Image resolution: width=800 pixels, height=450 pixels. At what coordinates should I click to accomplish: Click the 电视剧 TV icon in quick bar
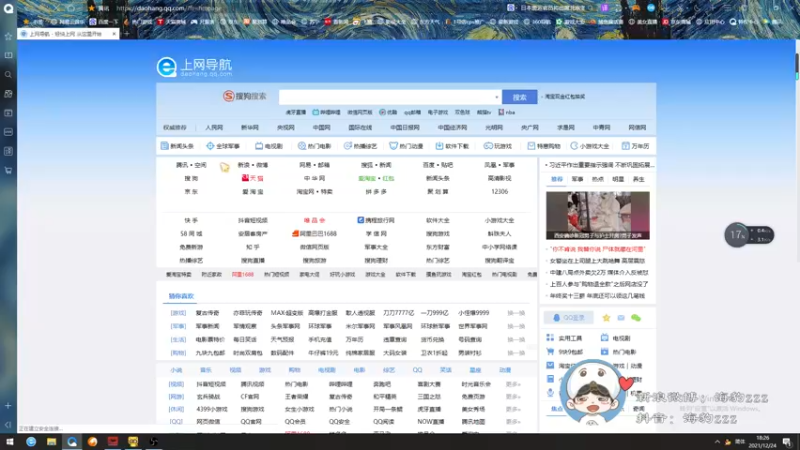tap(259, 146)
